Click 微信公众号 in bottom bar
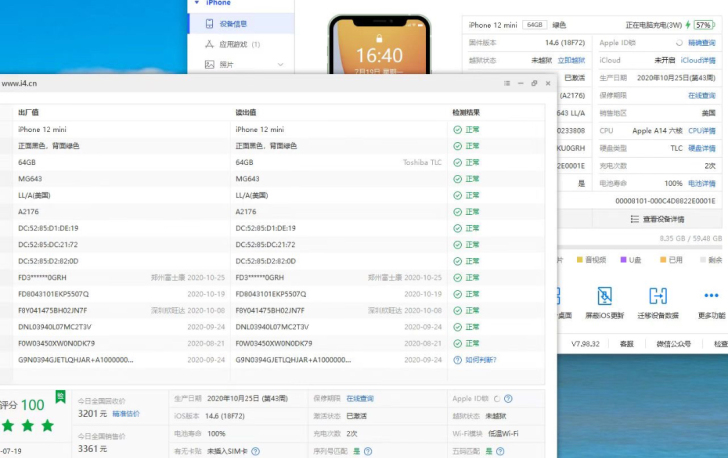This screenshot has height=458, width=728. 673,344
